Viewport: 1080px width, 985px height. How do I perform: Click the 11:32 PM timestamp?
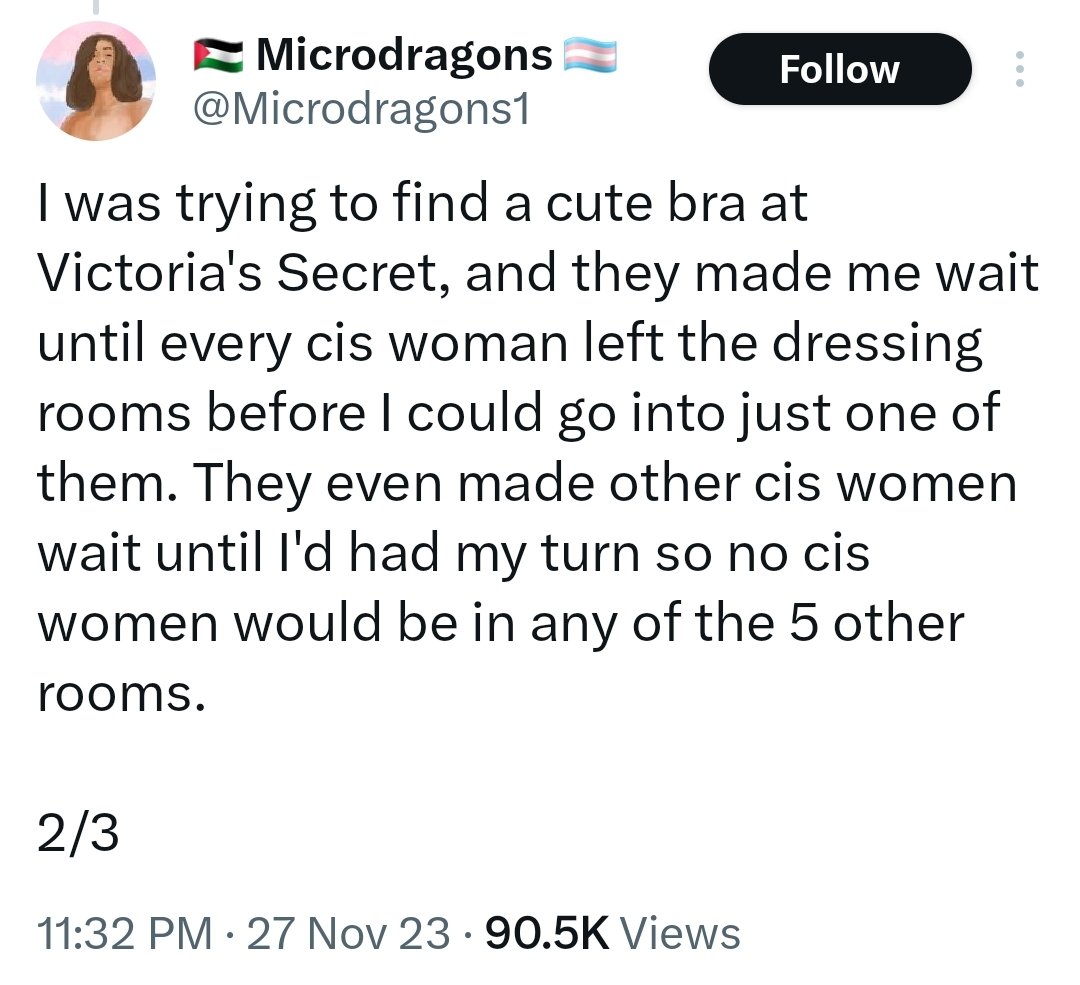[x=125, y=934]
